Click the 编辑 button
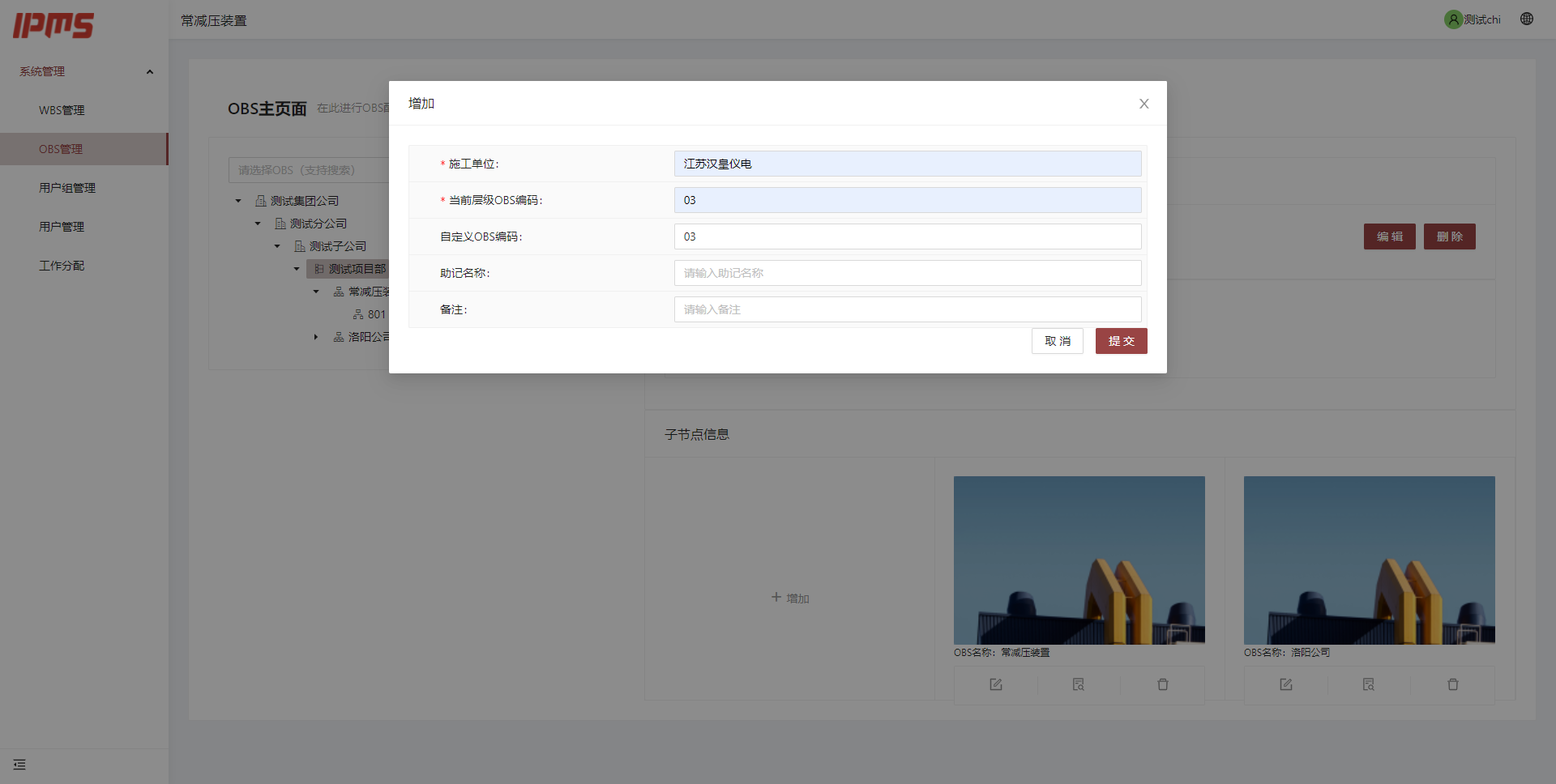 tap(1389, 236)
